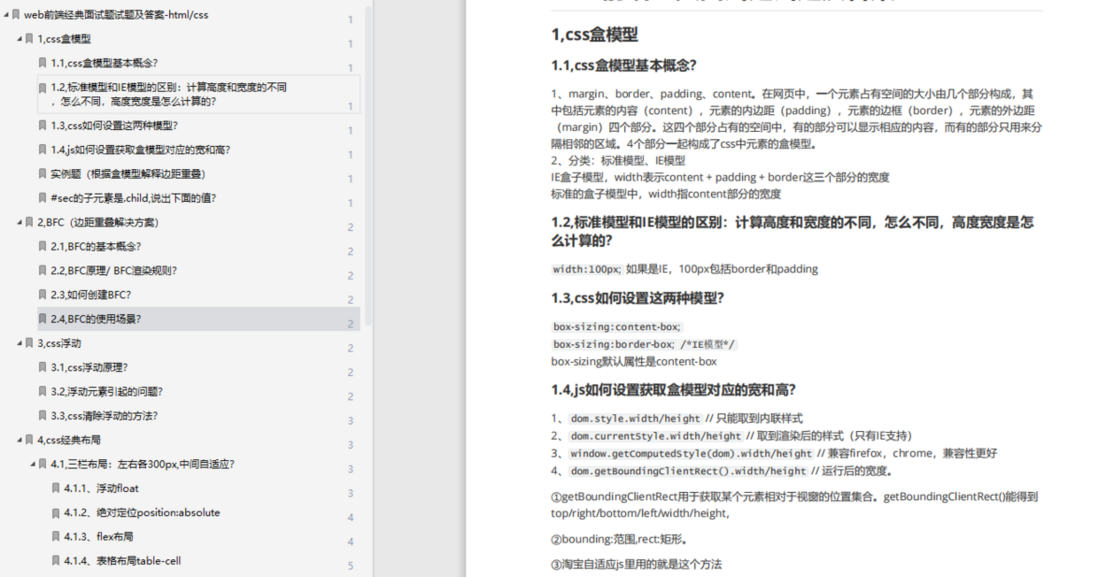Click bookmark icon for 4.1.3 flex布局
Viewport: 1098px width, 577px height.
click(x=57, y=537)
